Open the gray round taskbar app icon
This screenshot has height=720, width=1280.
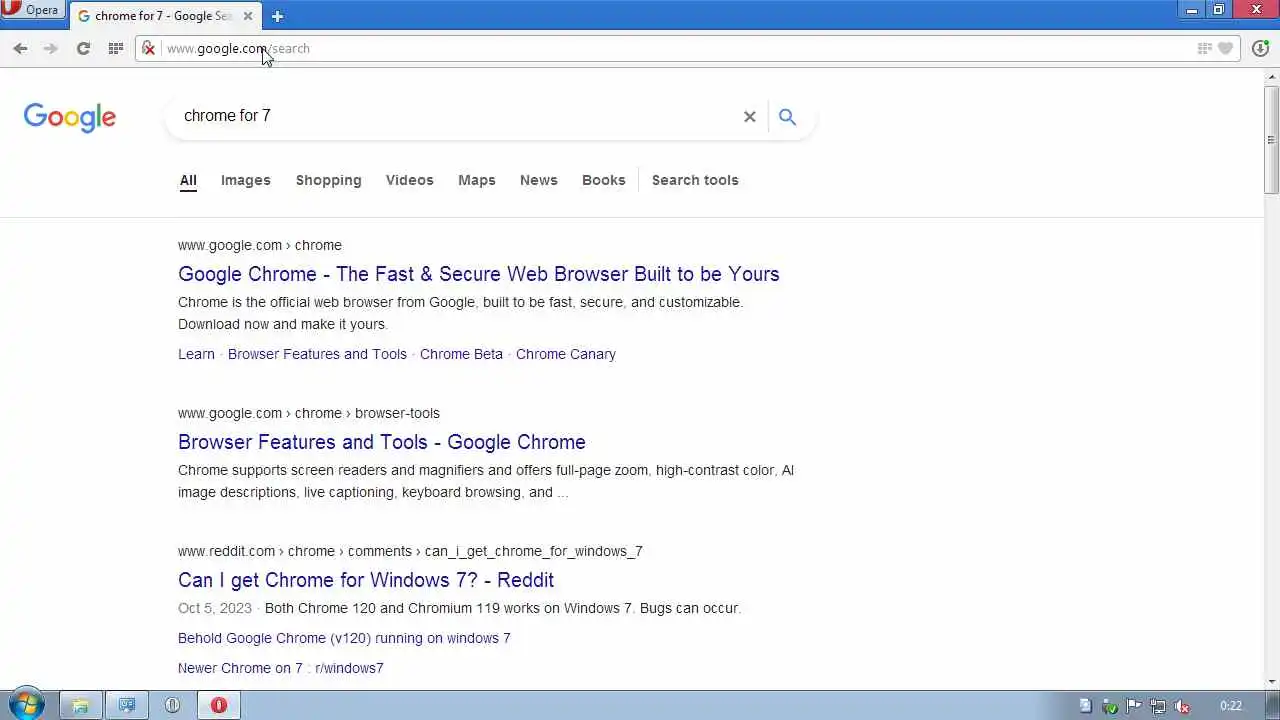click(172, 705)
